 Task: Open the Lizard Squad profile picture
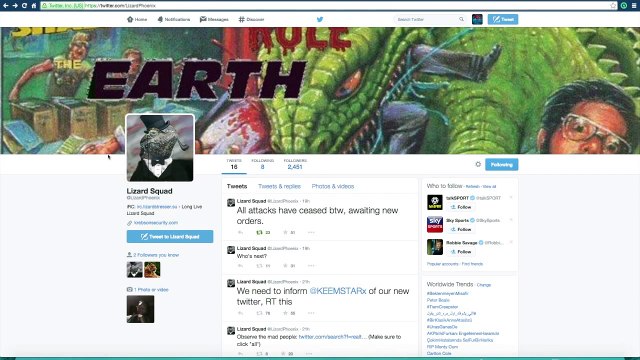[x=160, y=148]
